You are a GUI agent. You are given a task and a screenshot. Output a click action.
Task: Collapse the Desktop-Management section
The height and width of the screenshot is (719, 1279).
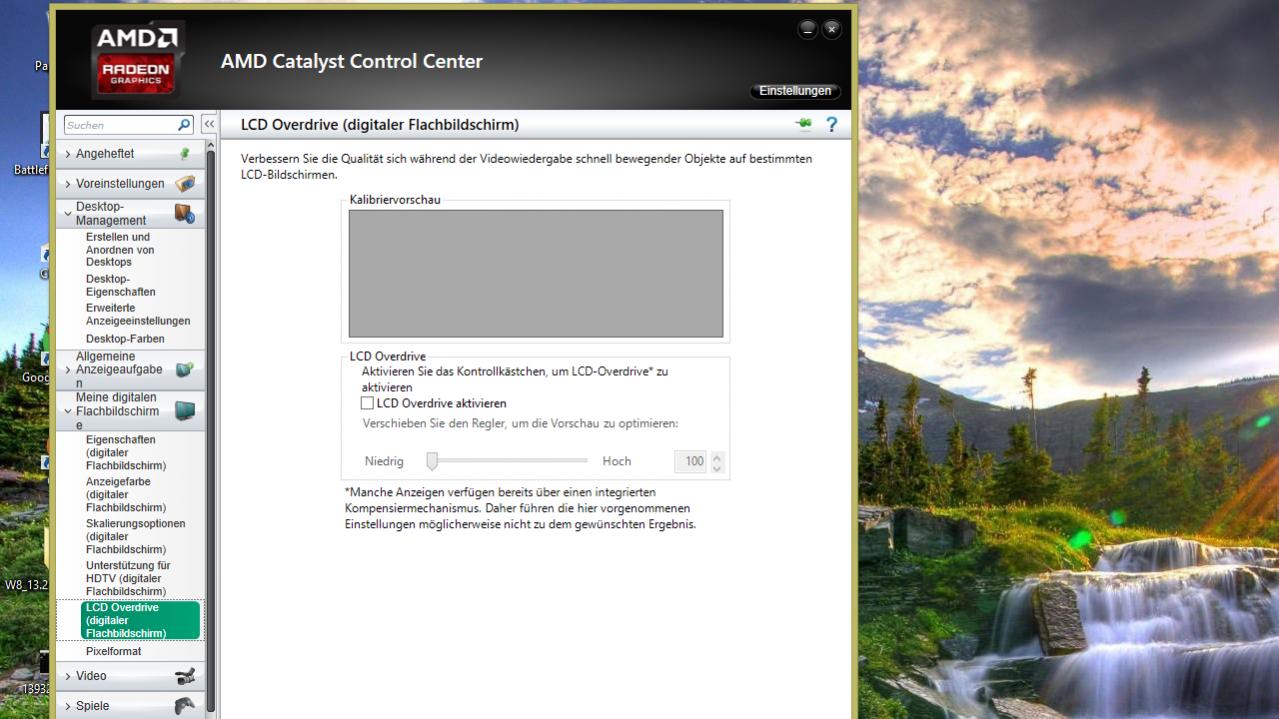68,213
